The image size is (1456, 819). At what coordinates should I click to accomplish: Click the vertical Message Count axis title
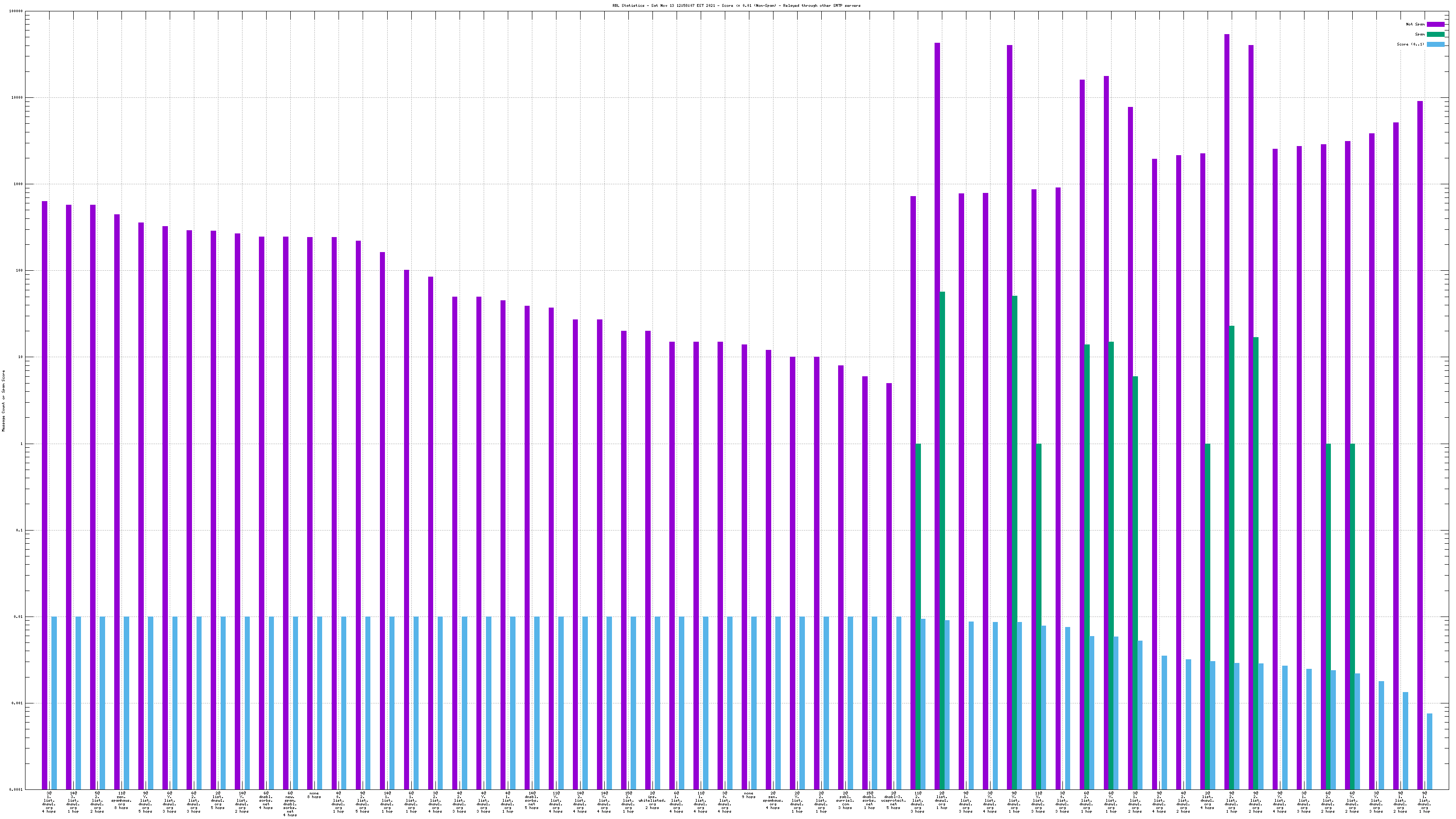3,401
